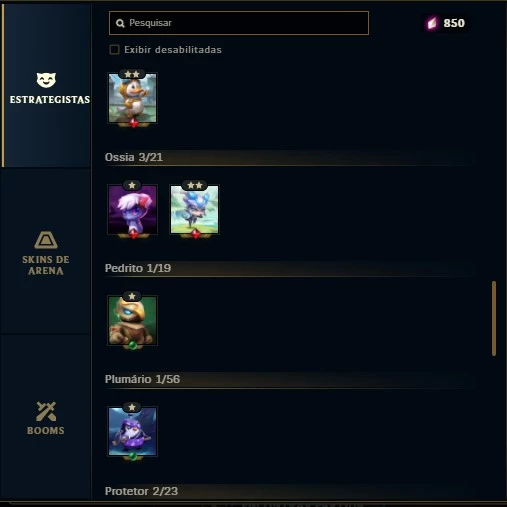Select the purple one-star Ossia thumbnail

[x=132, y=209]
